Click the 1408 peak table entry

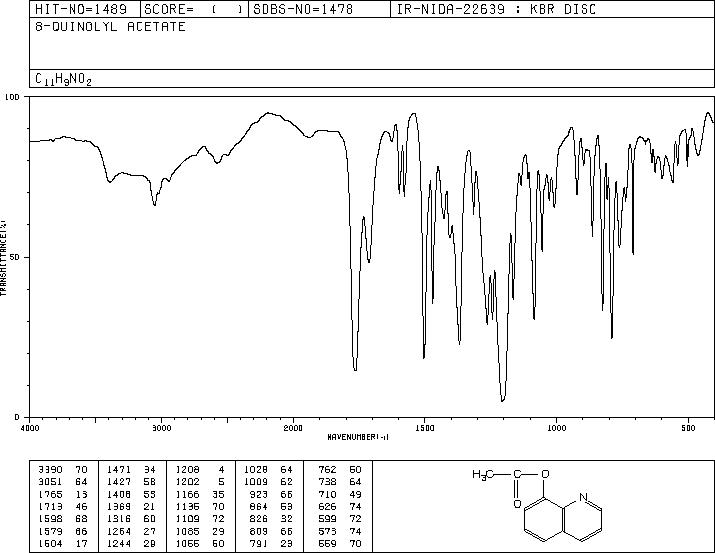(131, 494)
